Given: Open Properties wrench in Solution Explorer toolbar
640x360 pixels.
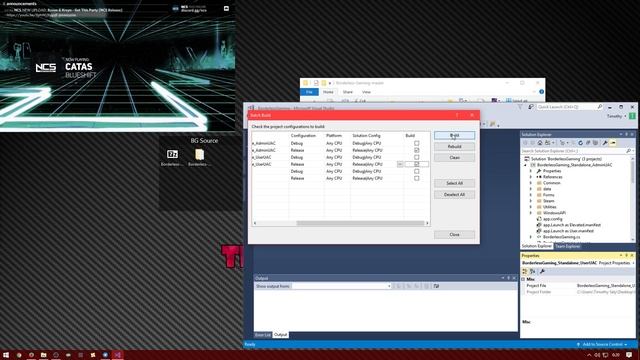Looking at the screenshot, I should point(605,143).
